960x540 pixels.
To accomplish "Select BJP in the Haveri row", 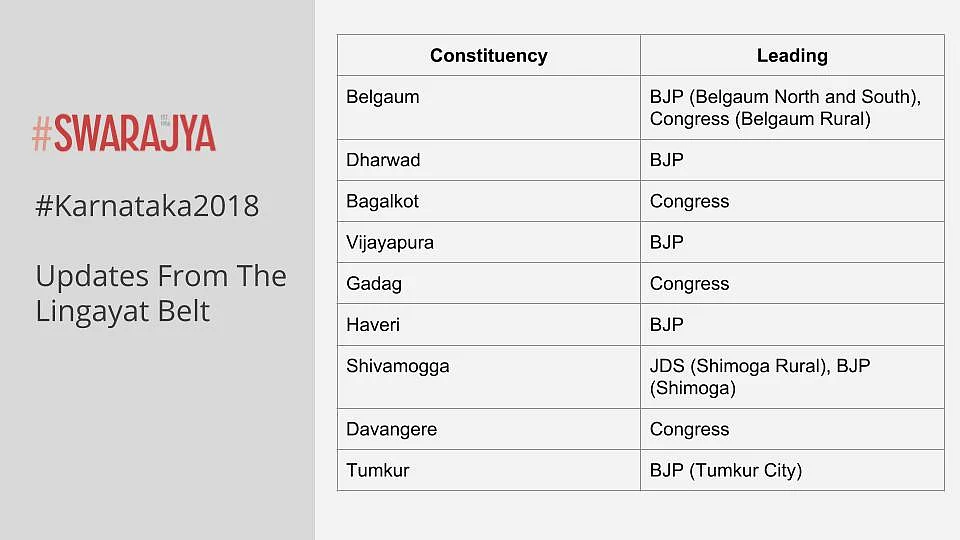I will [667, 324].
